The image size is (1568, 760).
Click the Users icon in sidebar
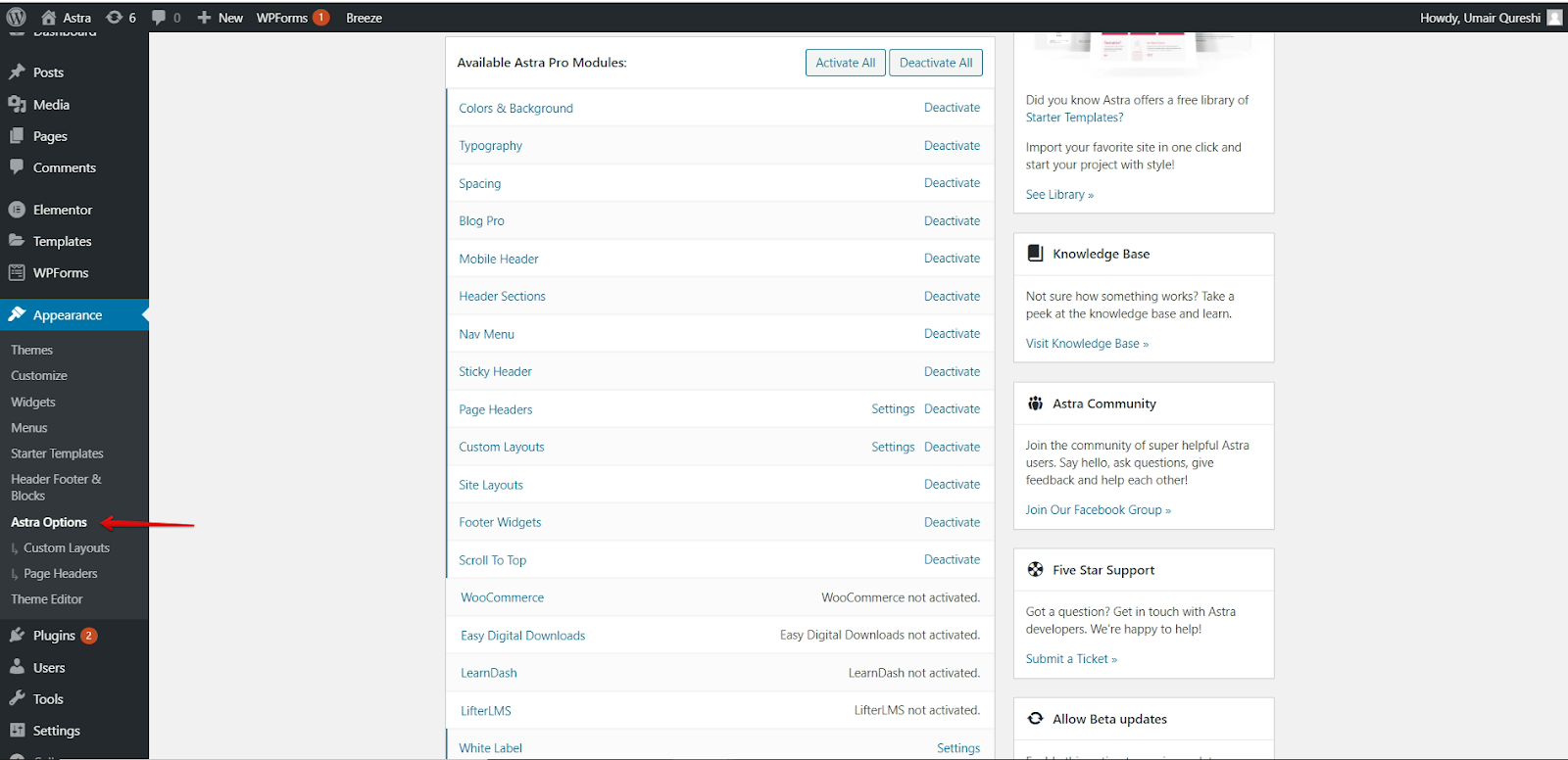click(x=17, y=667)
